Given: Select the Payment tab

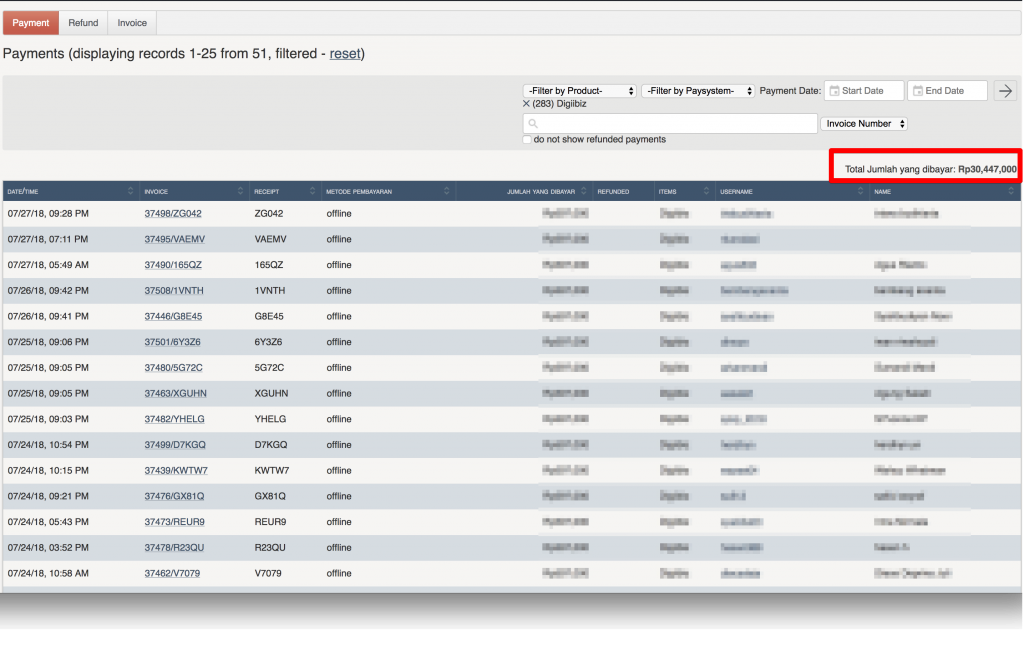Looking at the screenshot, I should pyautogui.click(x=31, y=22).
